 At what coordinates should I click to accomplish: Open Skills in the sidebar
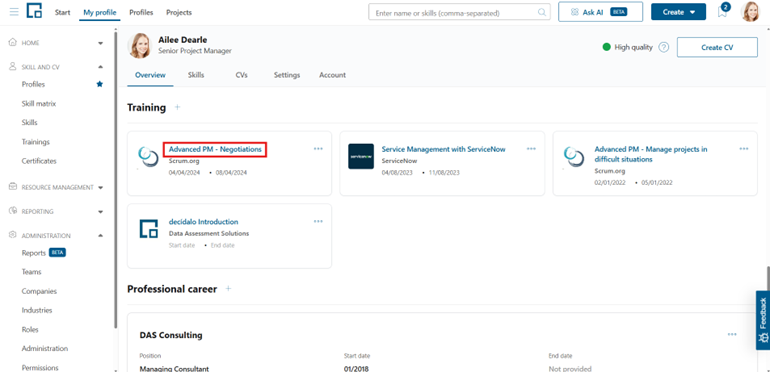click(29, 122)
